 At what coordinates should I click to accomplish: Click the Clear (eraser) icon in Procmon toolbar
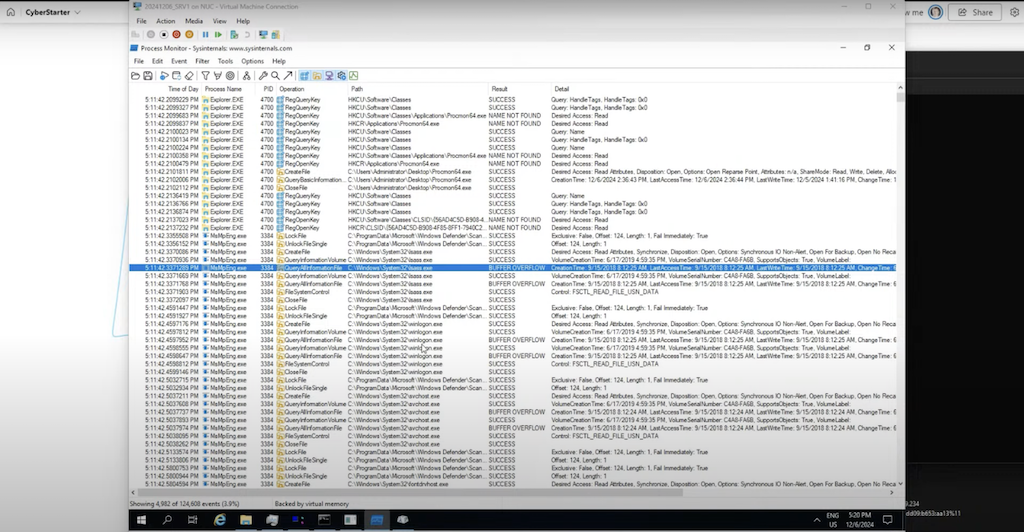189,75
